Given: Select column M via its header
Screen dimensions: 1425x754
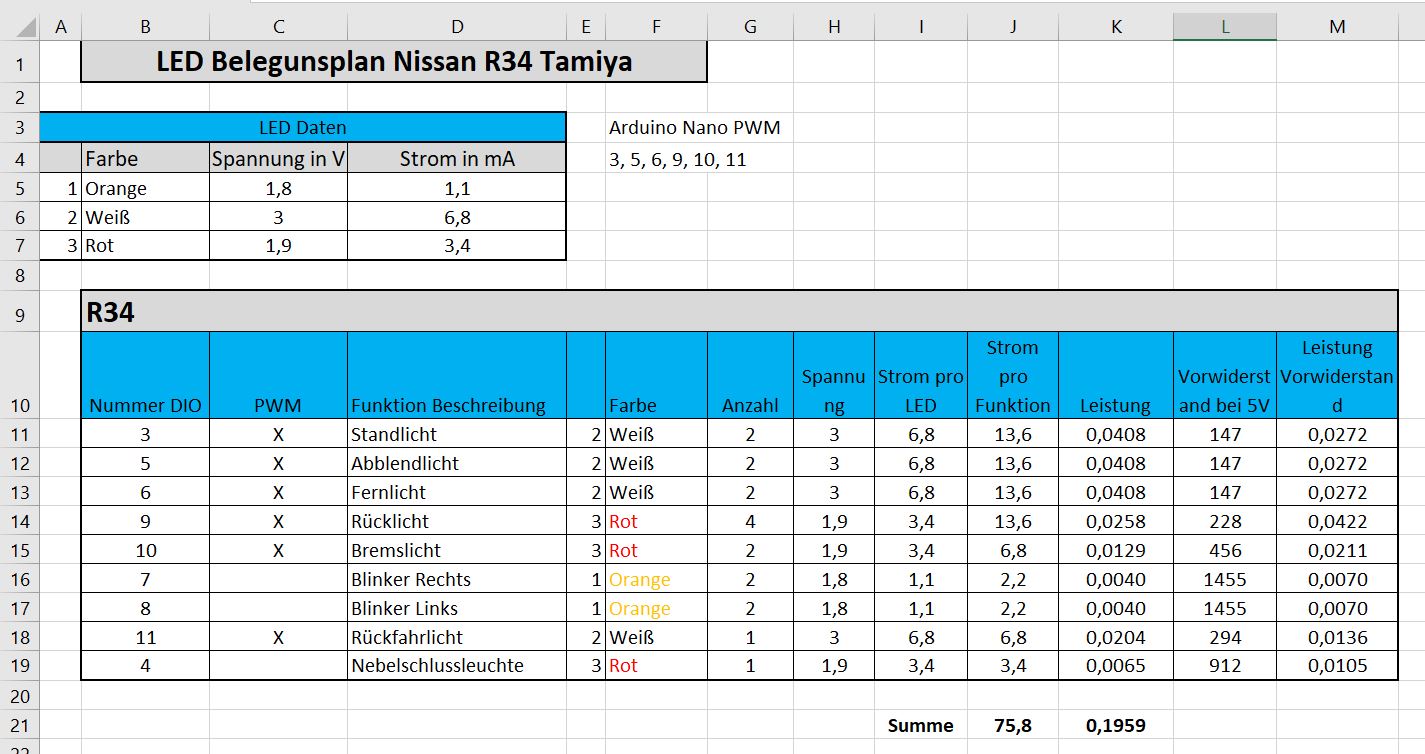Looking at the screenshot, I should pyautogui.click(x=1337, y=27).
